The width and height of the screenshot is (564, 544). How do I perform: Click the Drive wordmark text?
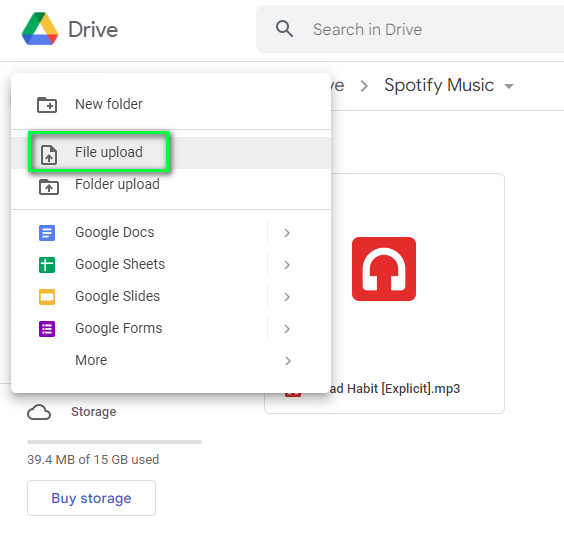[93, 30]
